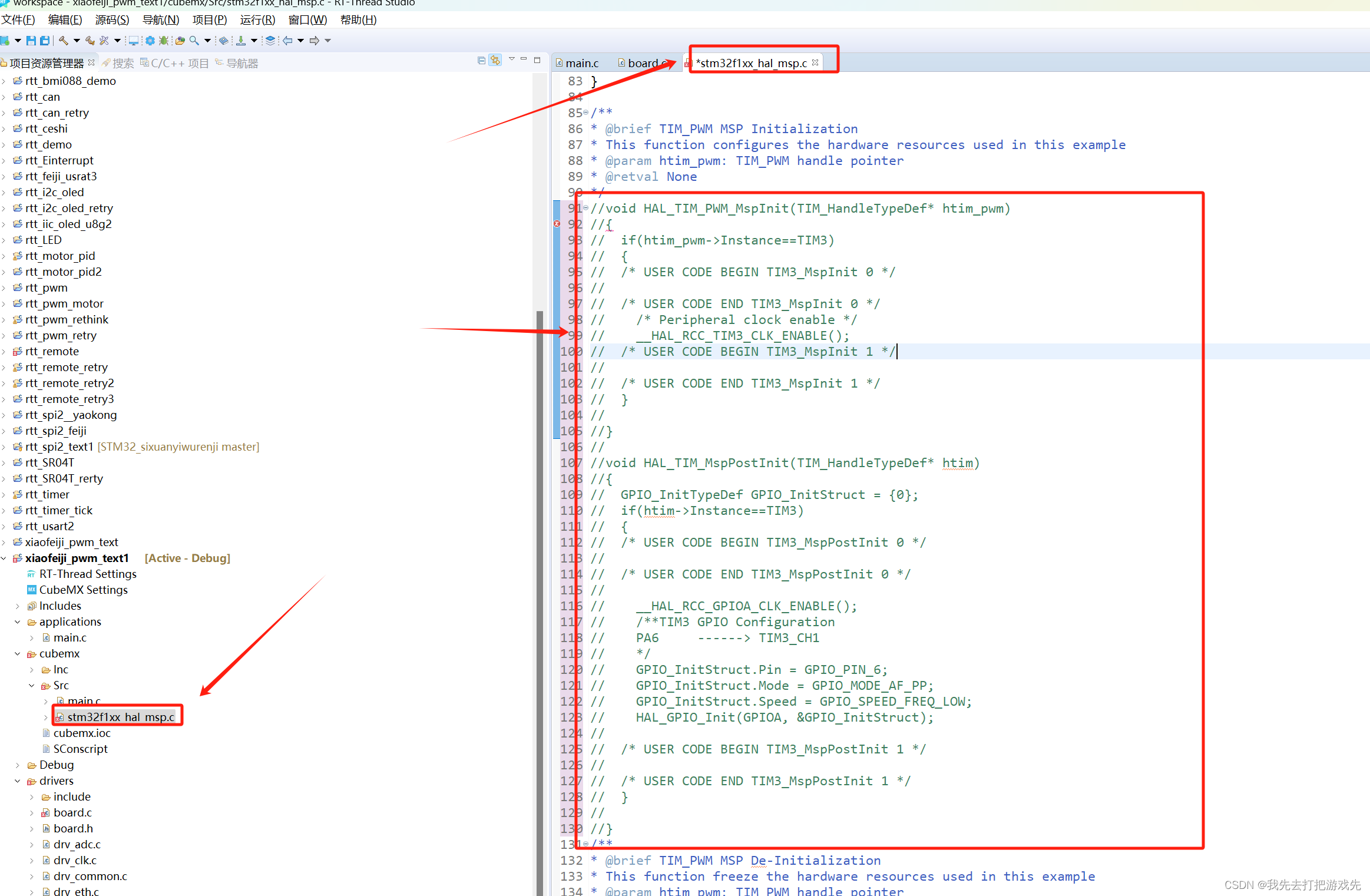1370x896 pixels.
Task: Minimize the Project Explorer view
Action: click(x=524, y=59)
